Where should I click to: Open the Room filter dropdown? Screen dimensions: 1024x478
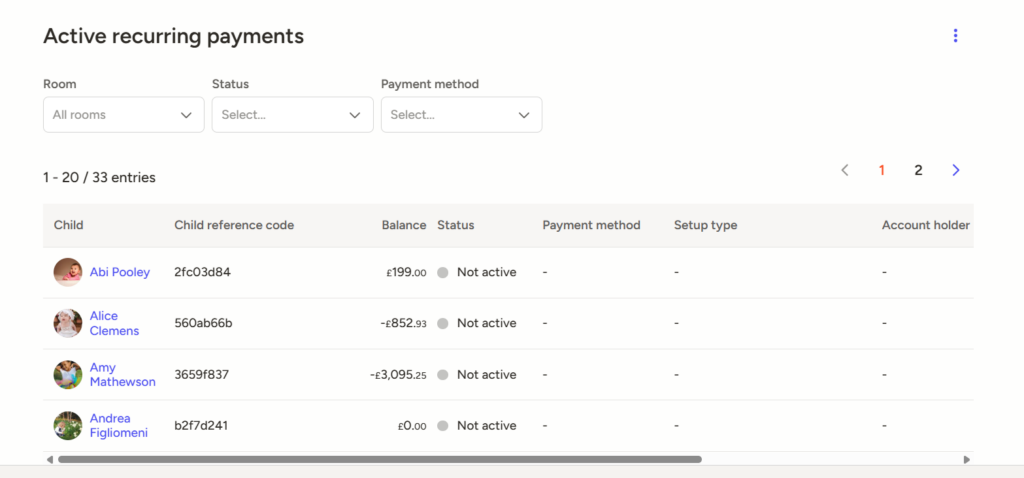[123, 115]
